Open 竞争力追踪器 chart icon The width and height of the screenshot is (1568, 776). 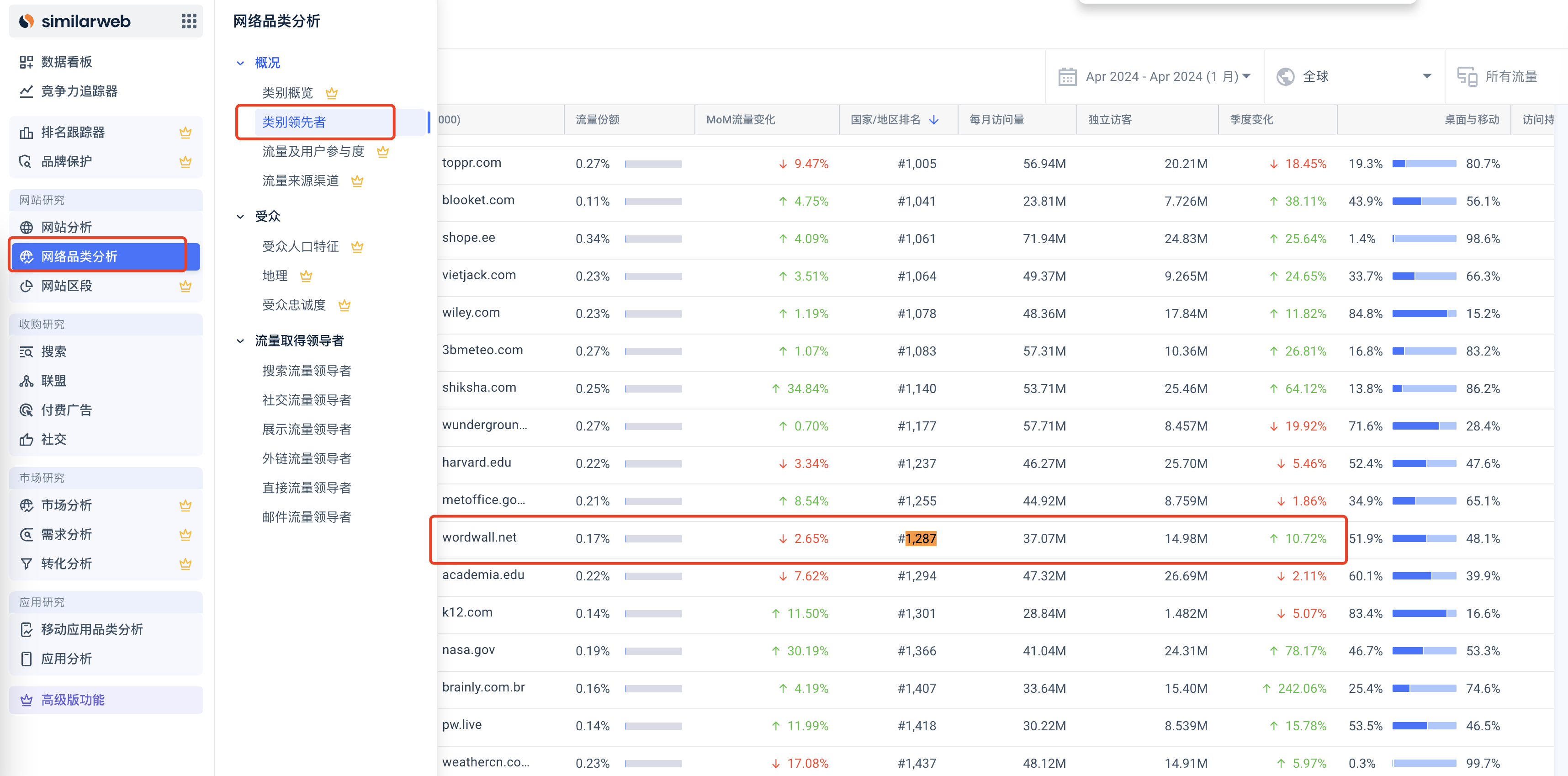pyautogui.click(x=26, y=91)
